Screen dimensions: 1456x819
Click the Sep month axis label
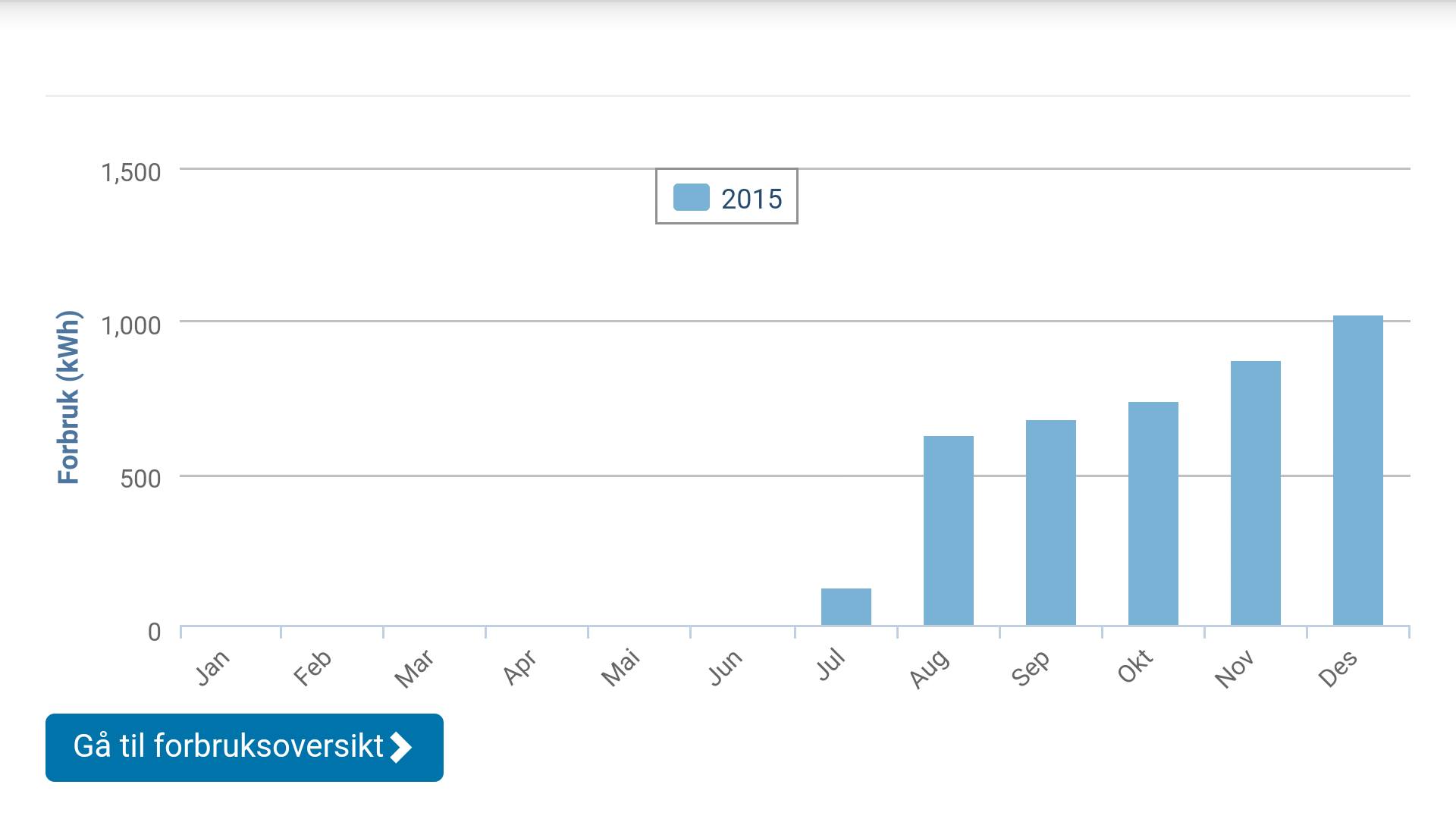[1031, 668]
